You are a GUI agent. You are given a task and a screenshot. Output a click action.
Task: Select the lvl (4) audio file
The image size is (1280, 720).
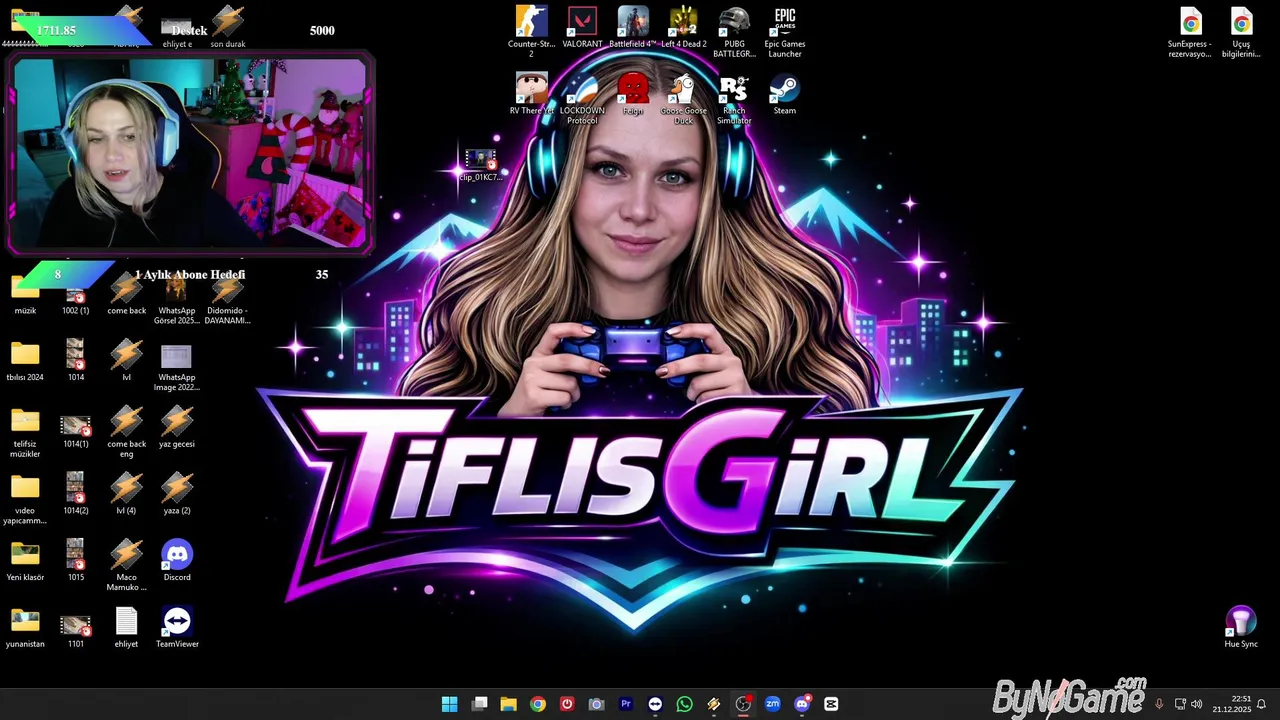tap(126, 493)
